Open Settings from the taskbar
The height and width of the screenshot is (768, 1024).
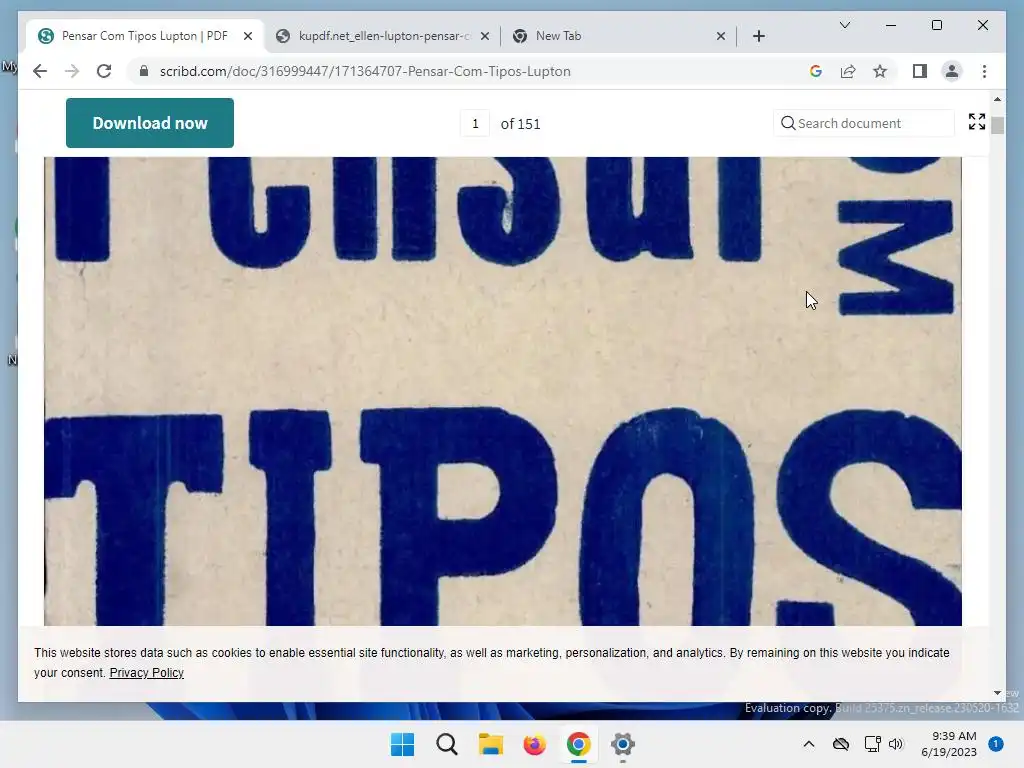click(622, 744)
